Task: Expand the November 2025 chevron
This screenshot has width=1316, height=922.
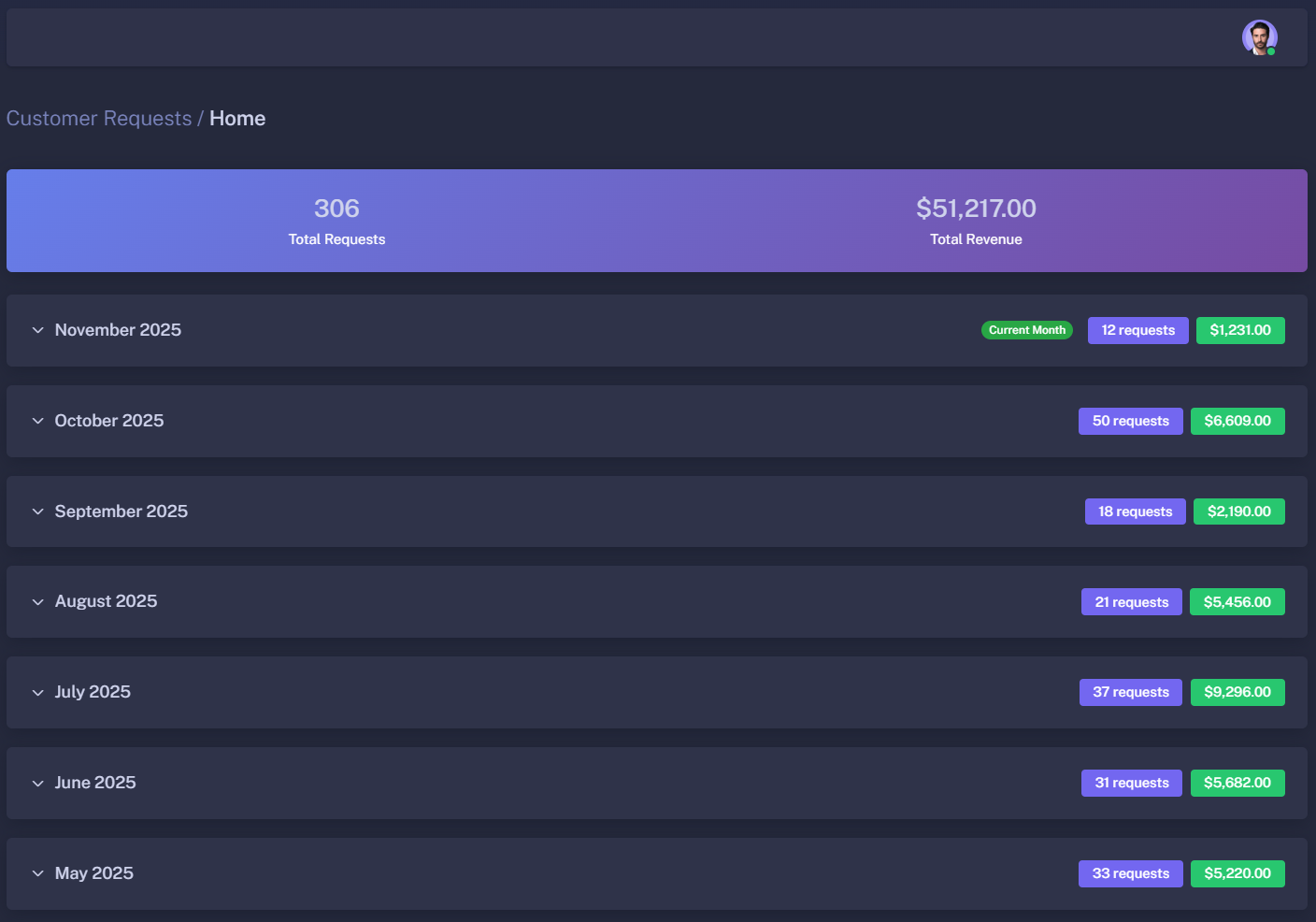Action: point(38,330)
